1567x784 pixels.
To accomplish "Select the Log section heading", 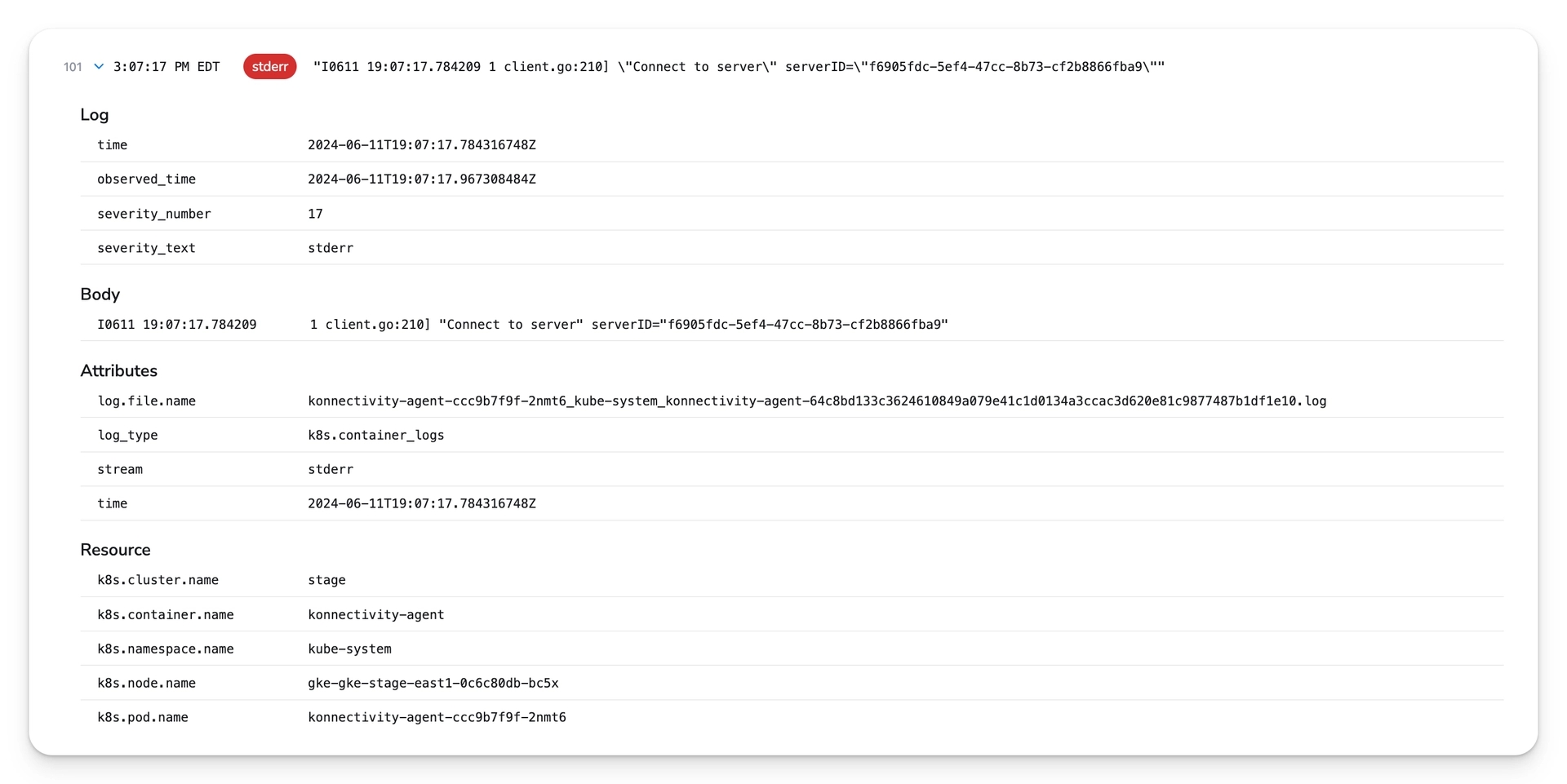I will click(94, 115).
